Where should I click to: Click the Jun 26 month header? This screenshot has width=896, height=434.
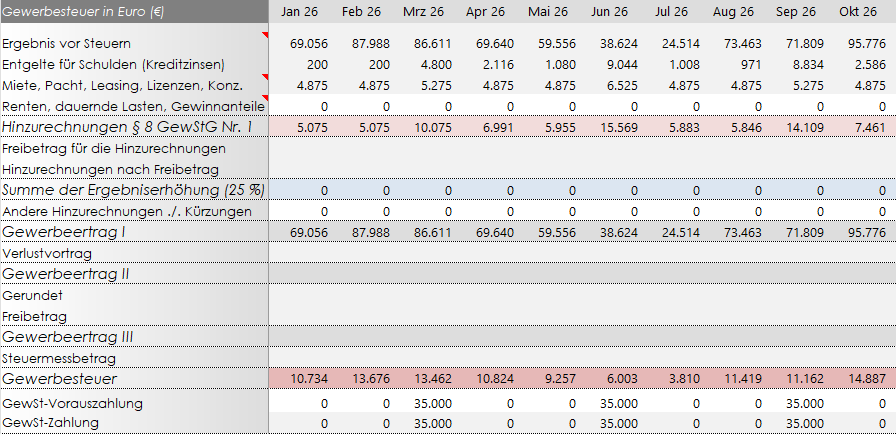click(x=608, y=11)
